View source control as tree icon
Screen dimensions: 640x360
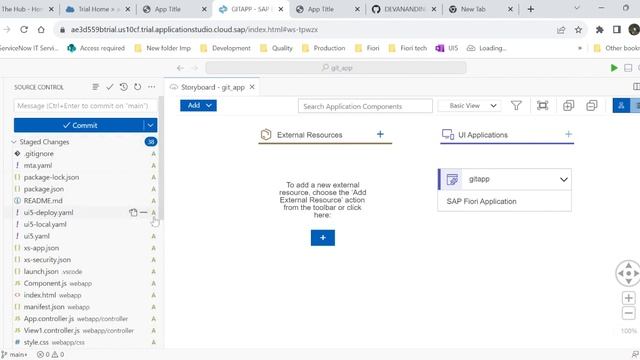(96, 87)
